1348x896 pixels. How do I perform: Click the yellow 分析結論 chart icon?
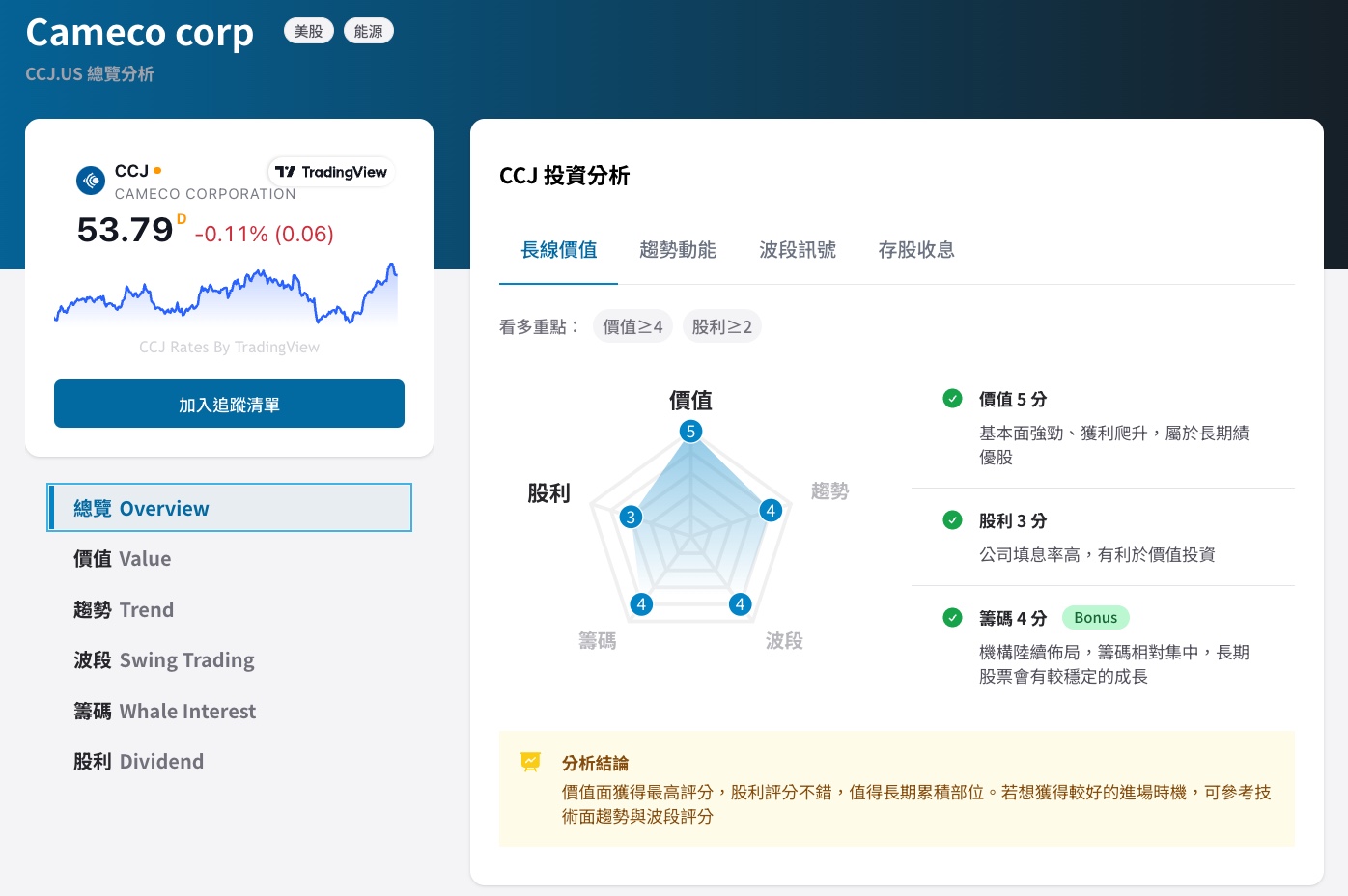click(x=530, y=763)
